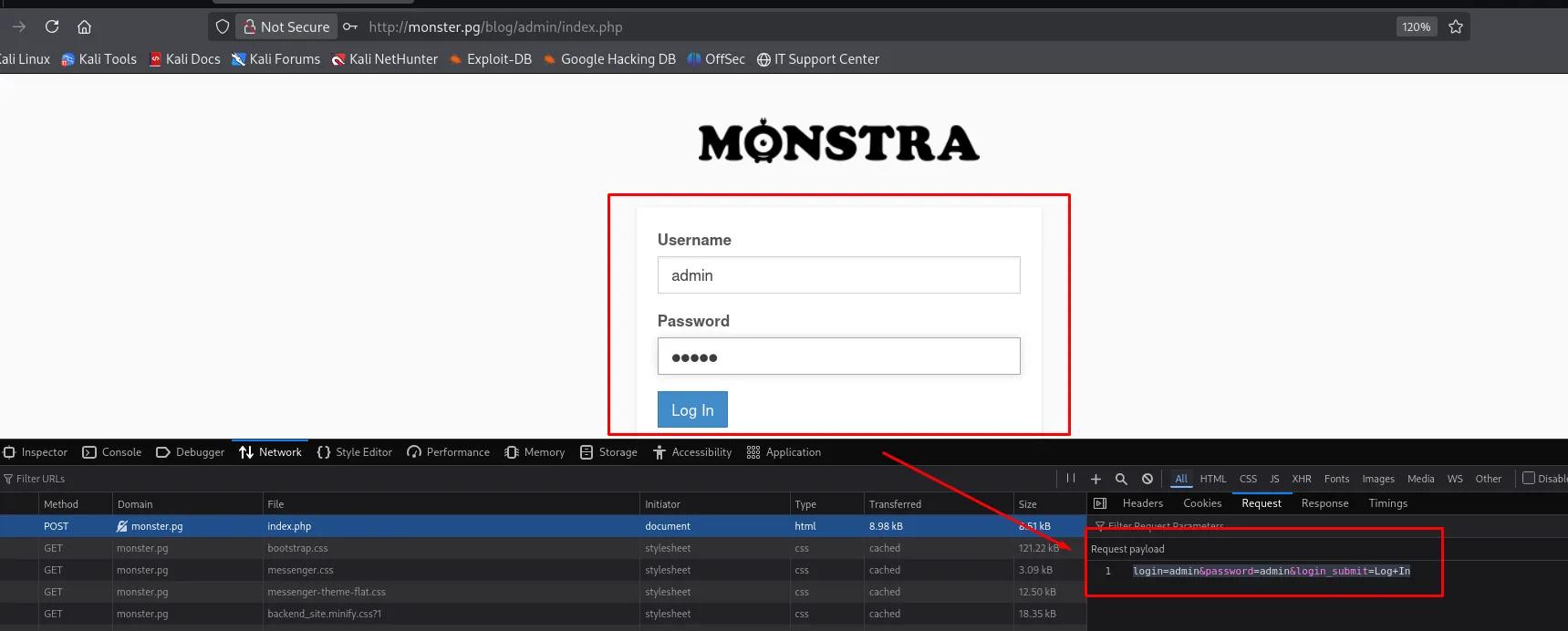The width and height of the screenshot is (1568, 631).
Task: Open the Accessibility devtools tab
Action: click(x=692, y=452)
